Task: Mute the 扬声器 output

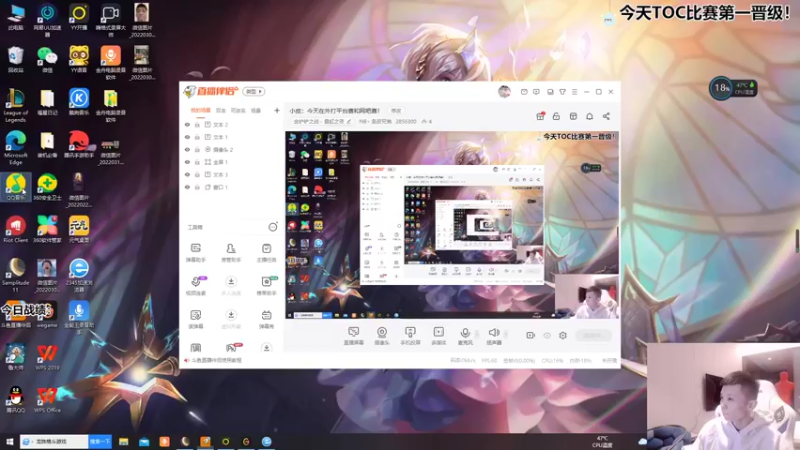Action: point(493,336)
